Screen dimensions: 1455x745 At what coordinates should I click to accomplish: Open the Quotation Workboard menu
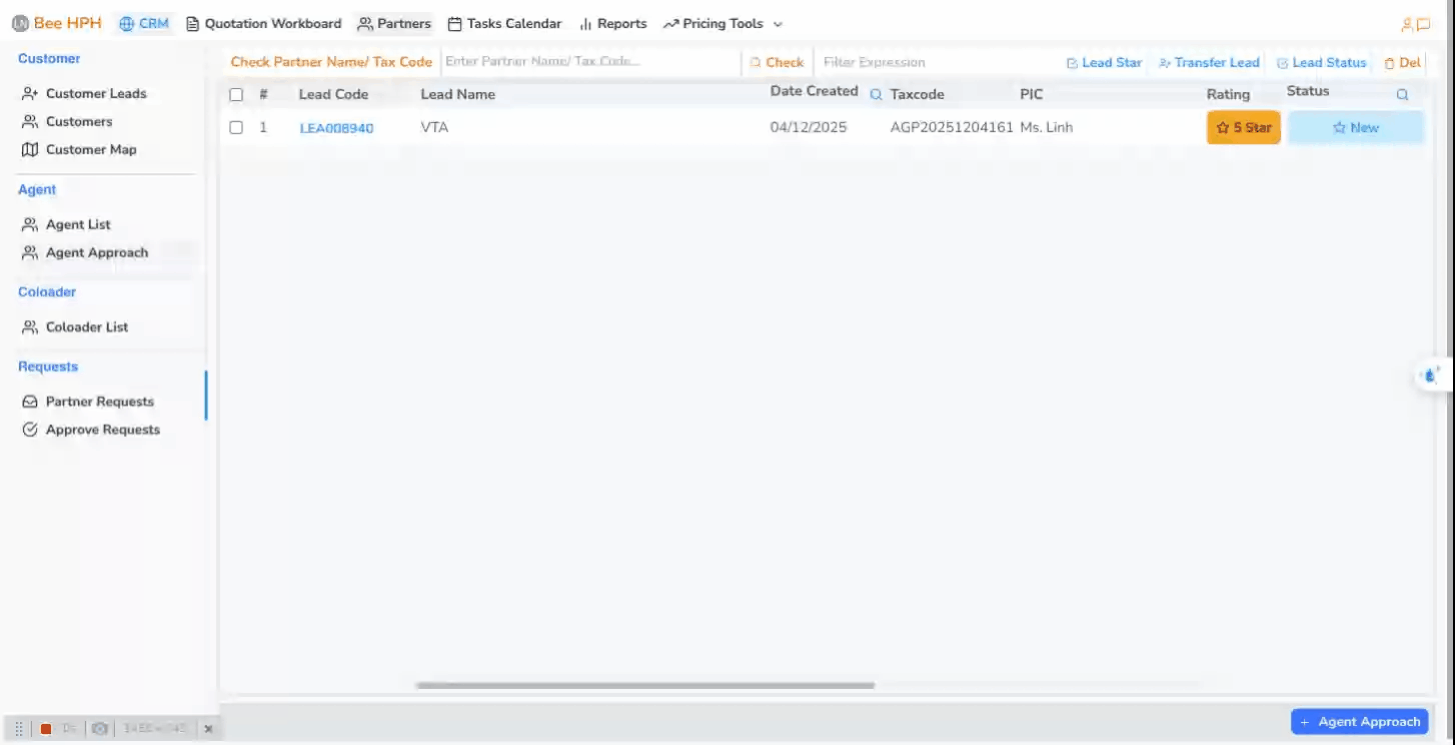pyautogui.click(x=264, y=24)
